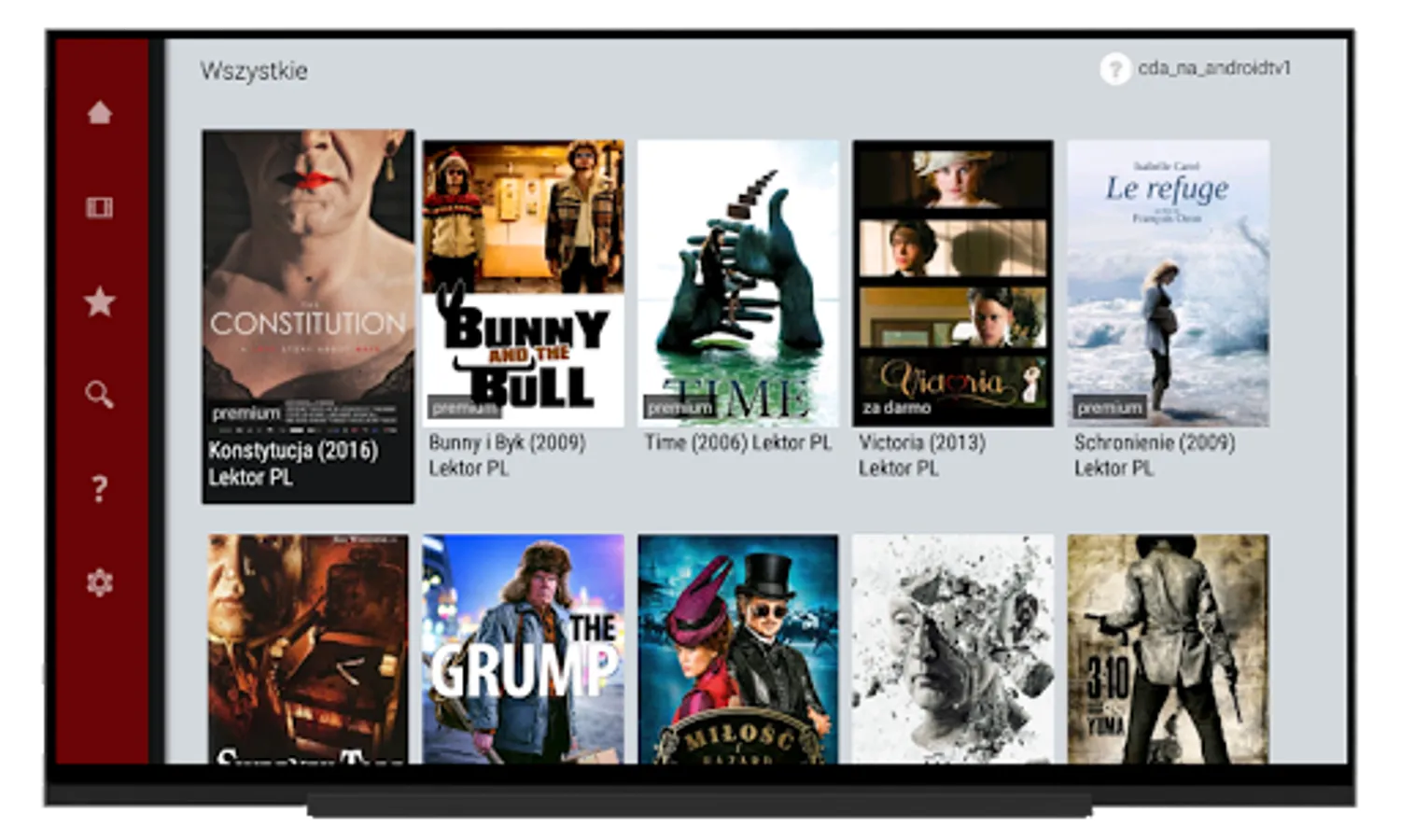The image size is (1401, 840).
Task: Click the za darmo badge on Victoria
Action: [x=896, y=407]
